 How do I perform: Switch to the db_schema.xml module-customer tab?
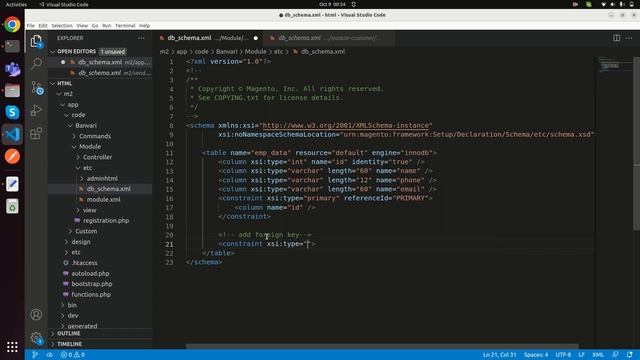click(329, 38)
